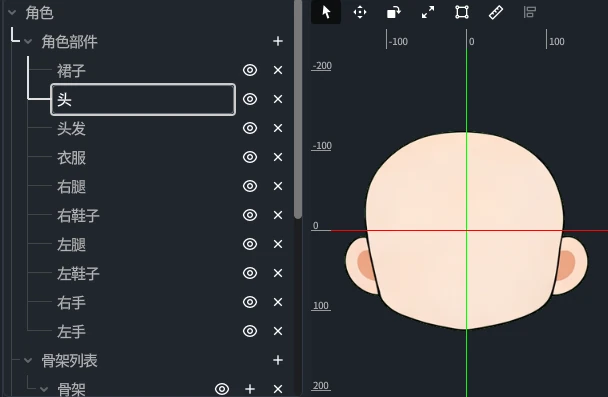
Task: Open the ruler measure tool
Action: (496, 12)
